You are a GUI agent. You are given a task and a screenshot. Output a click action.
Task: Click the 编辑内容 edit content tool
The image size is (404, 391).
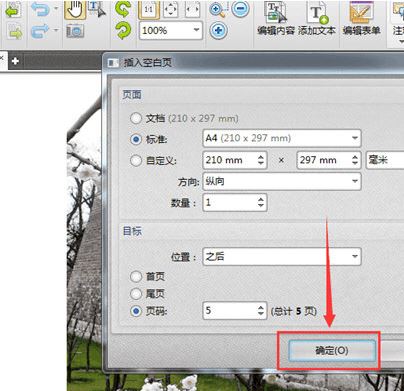click(276, 19)
